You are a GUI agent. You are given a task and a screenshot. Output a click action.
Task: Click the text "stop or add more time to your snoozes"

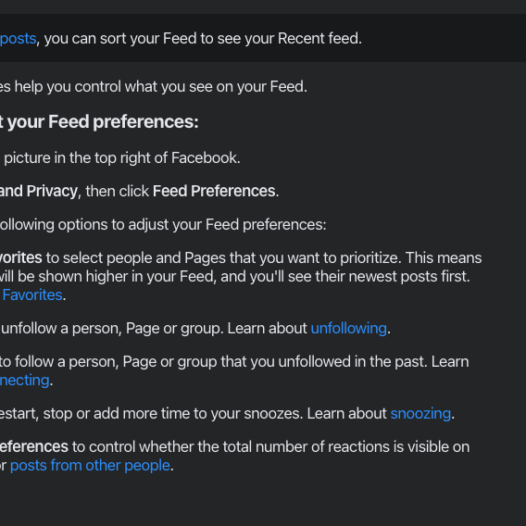(x=172, y=414)
